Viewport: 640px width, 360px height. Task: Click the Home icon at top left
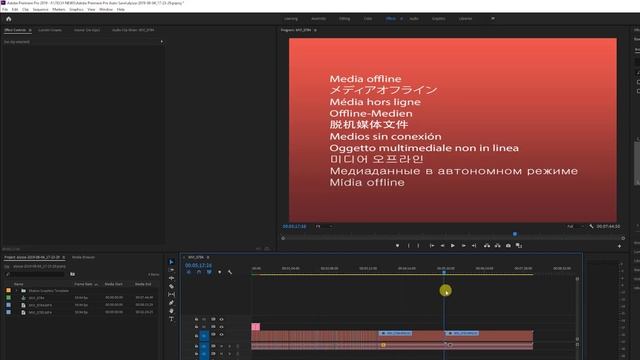click(x=9, y=19)
